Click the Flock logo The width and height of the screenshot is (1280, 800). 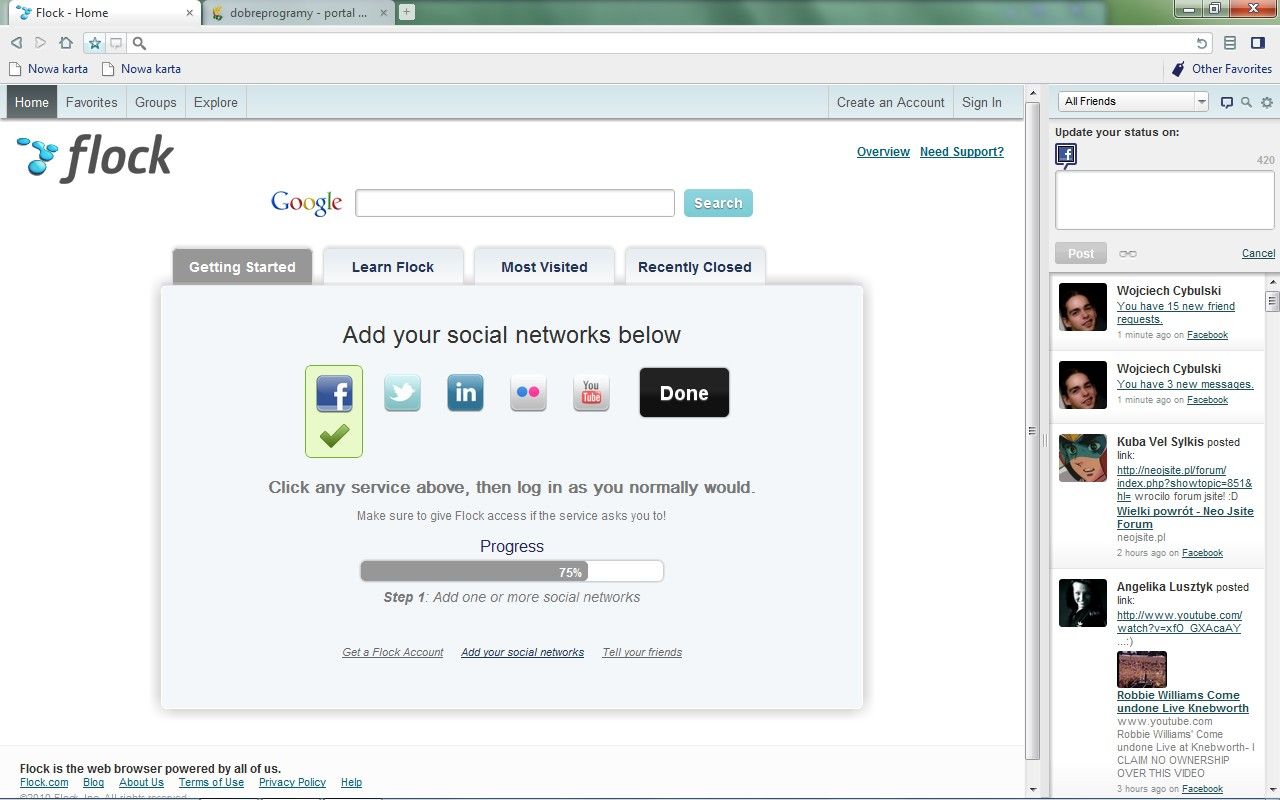(x=96, y=158)
